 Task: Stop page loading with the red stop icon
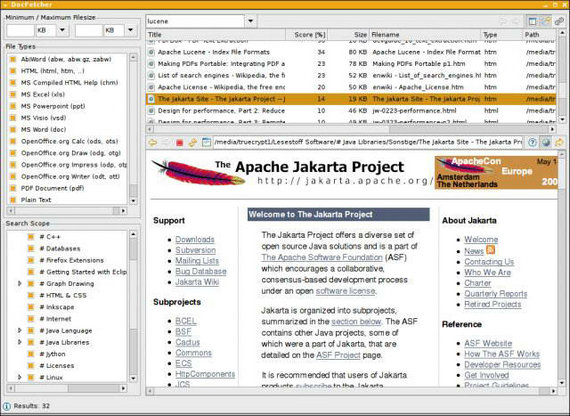click(x=180, y=143)
